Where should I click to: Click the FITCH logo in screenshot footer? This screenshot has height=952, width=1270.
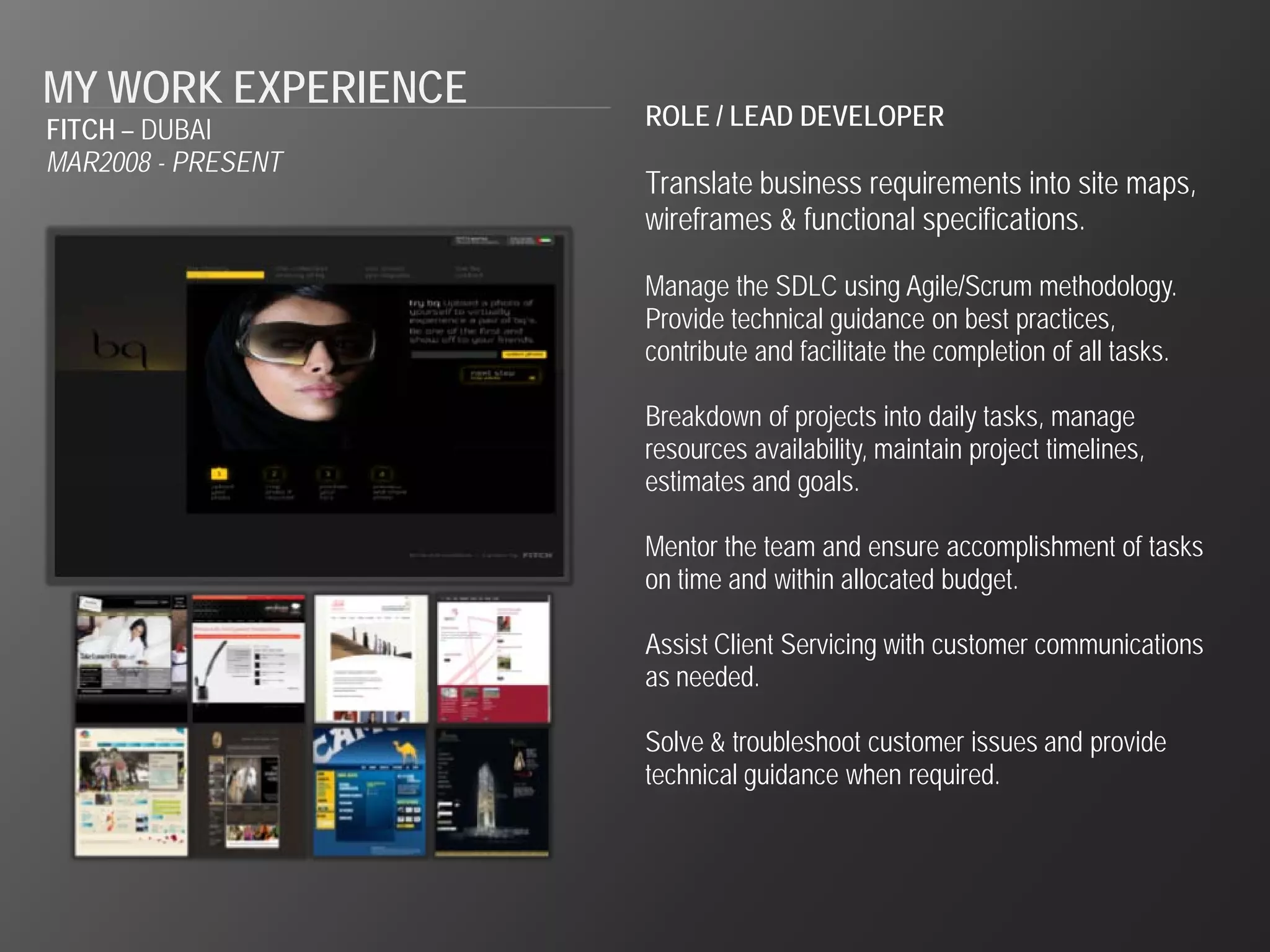point(537,555)
